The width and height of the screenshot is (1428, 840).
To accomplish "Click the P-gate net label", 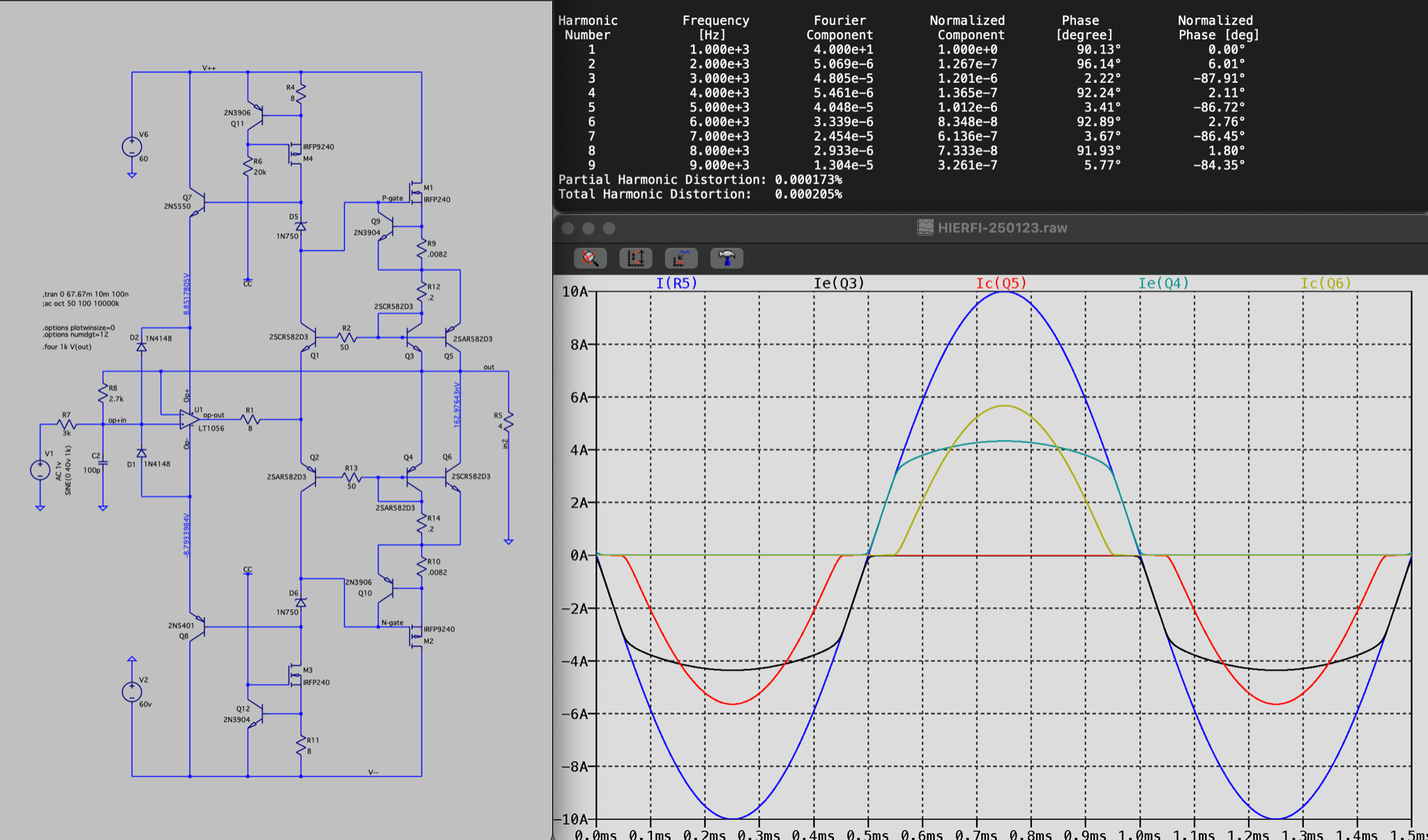I will (393, 198).
